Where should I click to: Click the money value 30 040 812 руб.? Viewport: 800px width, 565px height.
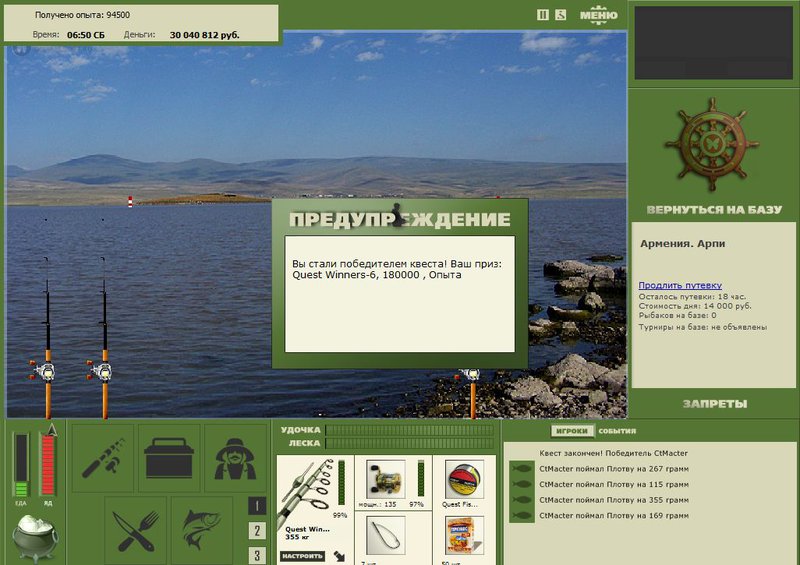(205, 35)
